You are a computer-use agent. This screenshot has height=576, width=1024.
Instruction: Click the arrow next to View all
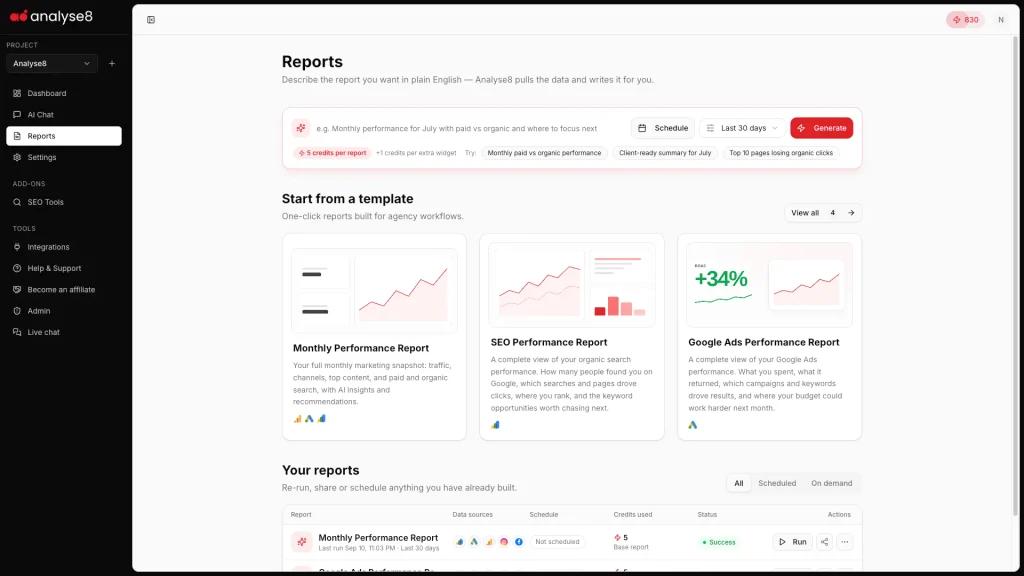[x=851, y=213]
